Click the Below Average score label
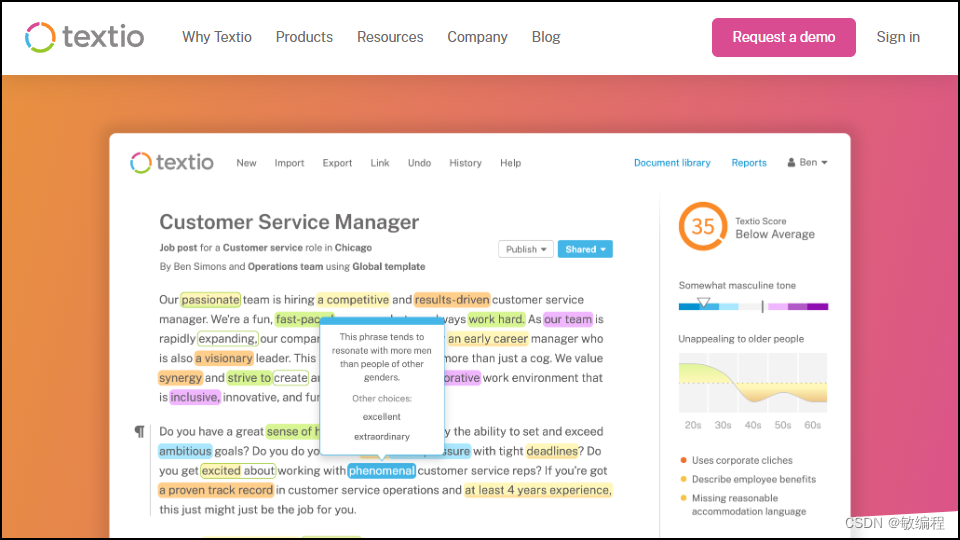The height and width of the screenshot is (540, 960). coord(775,234)
